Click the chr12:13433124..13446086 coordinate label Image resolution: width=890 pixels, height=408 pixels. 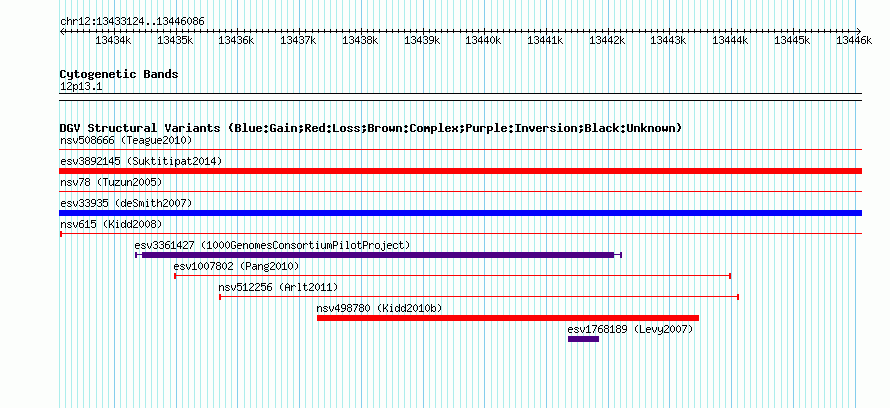(x=132, y=22)
